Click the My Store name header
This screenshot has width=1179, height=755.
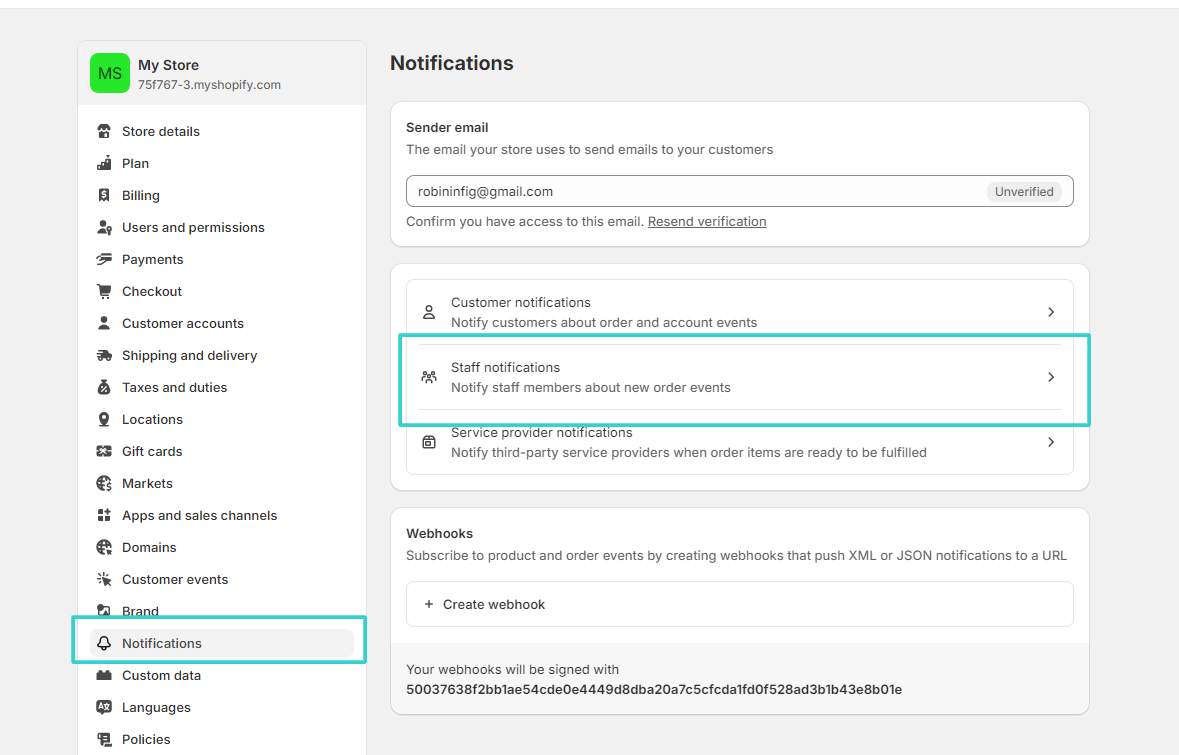(x=168, y=65)
